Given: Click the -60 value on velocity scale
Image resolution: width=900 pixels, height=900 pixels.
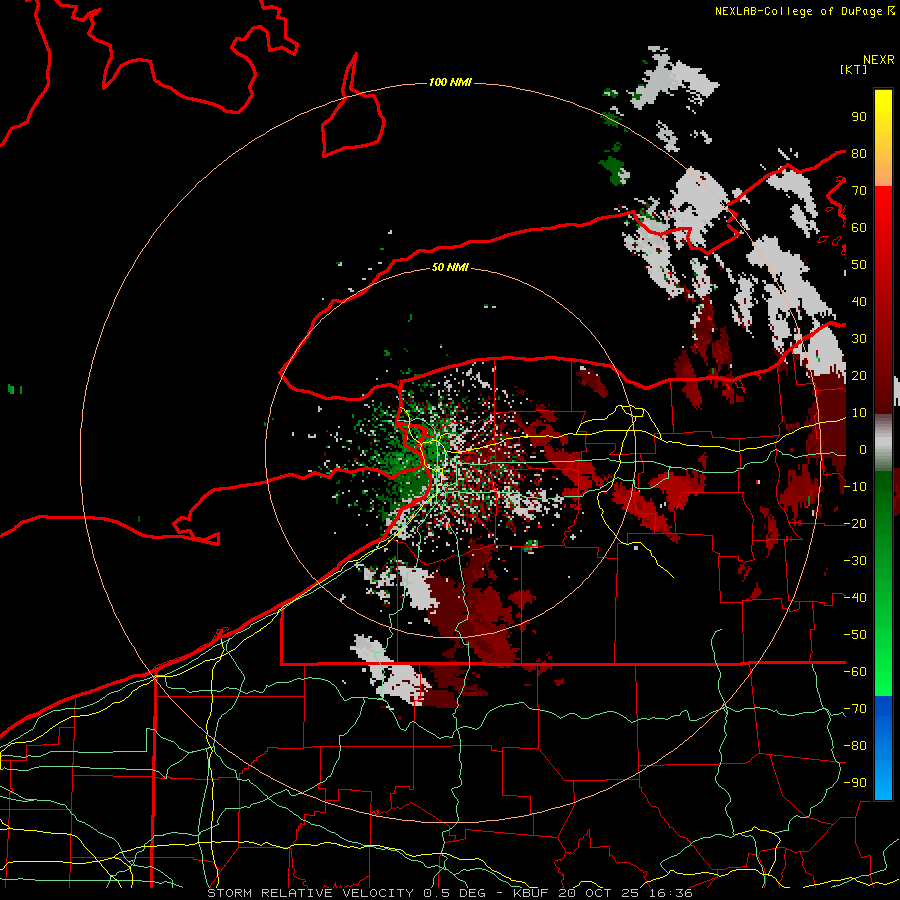Looking at the screenshot, I should [855, 672].
